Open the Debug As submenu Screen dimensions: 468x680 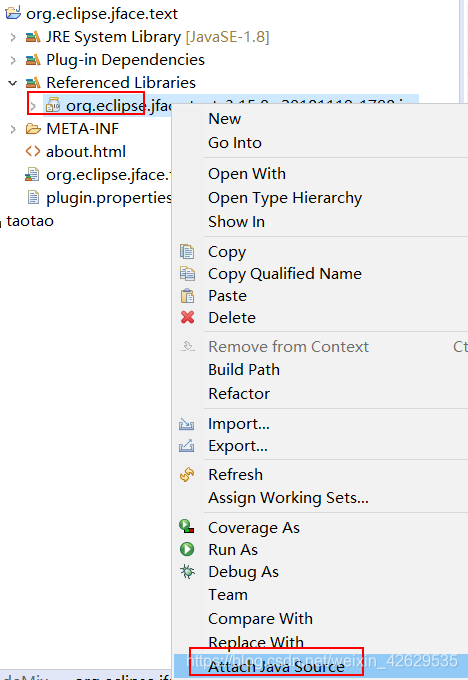point(243,572)
